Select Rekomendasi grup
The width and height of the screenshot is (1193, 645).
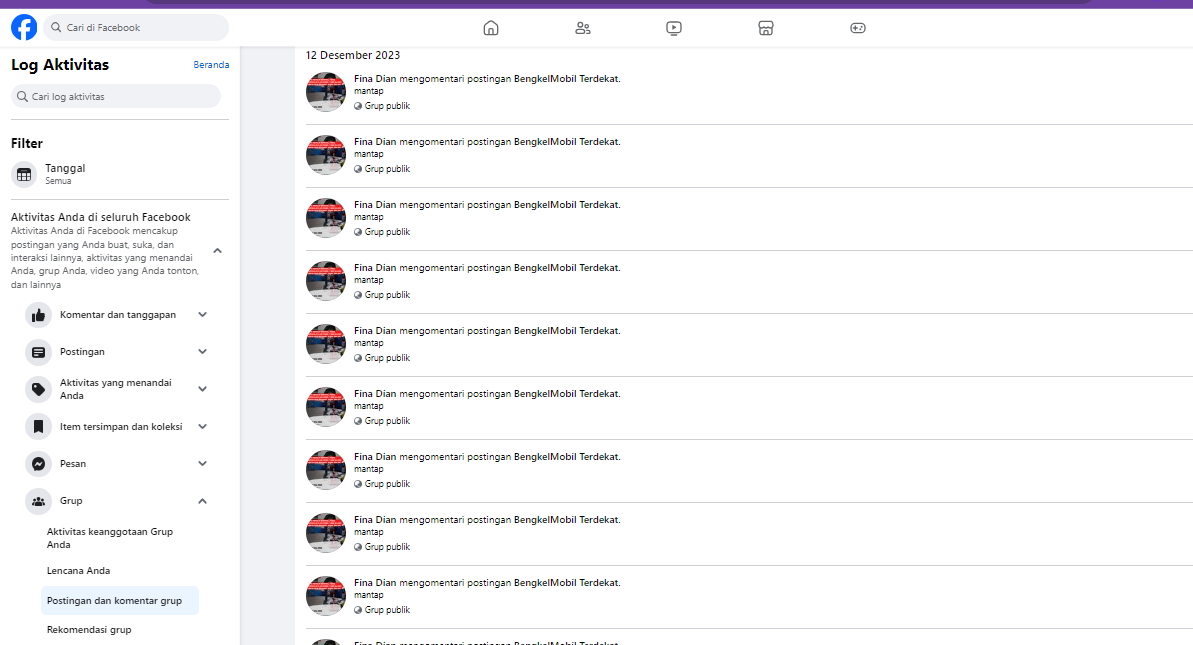coord(119,630)
